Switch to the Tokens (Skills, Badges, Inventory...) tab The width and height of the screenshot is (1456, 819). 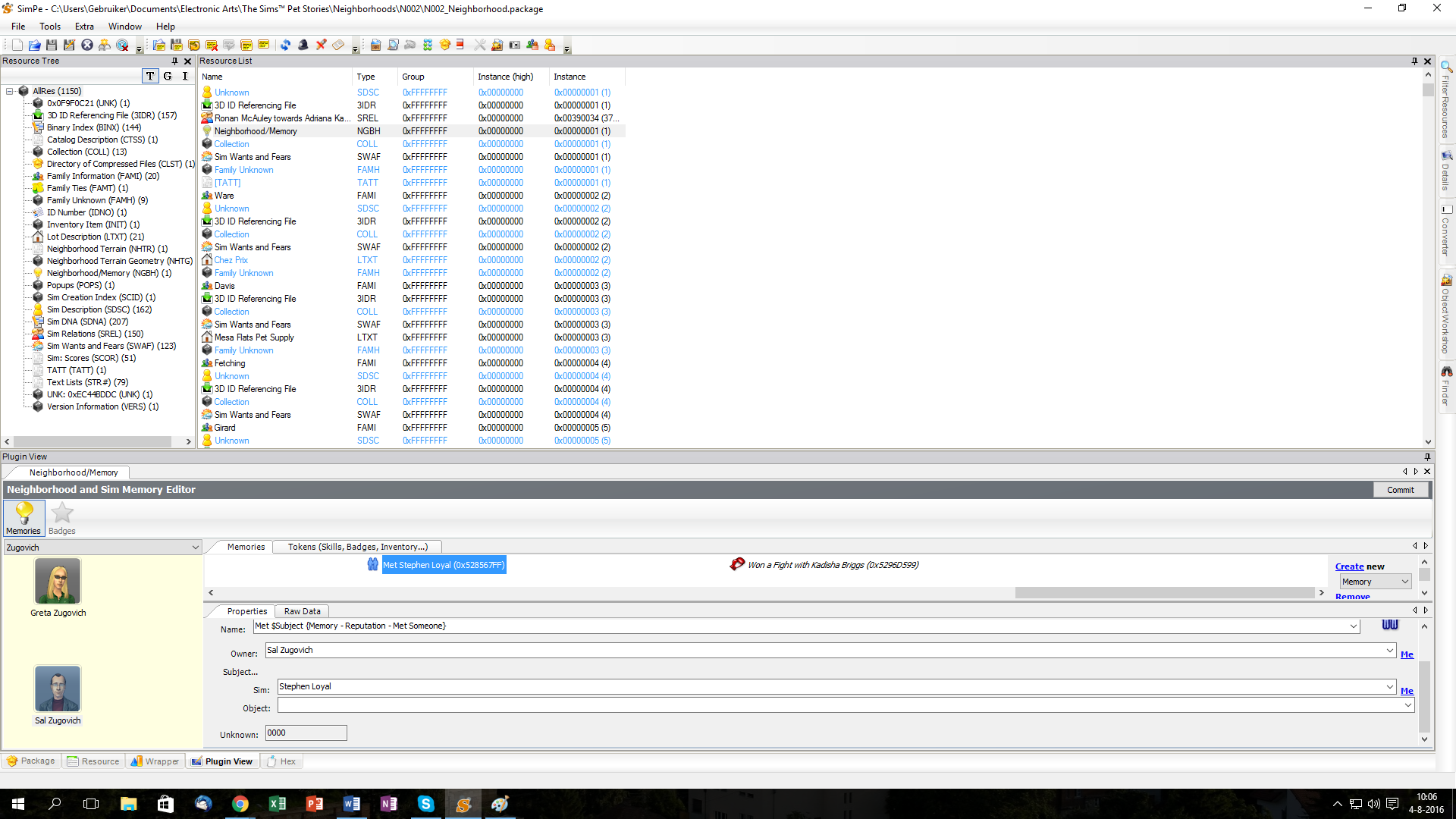[357, 547]
